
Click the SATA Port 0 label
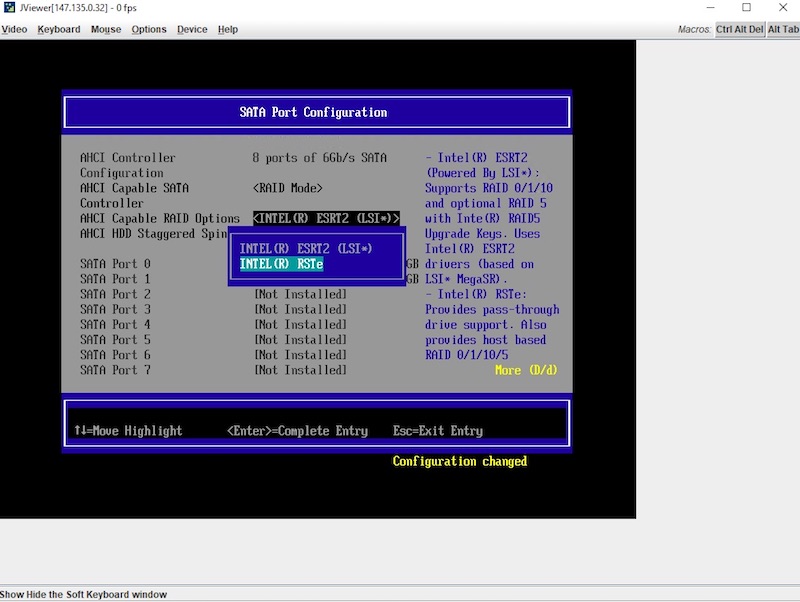[x=115, y=264]
